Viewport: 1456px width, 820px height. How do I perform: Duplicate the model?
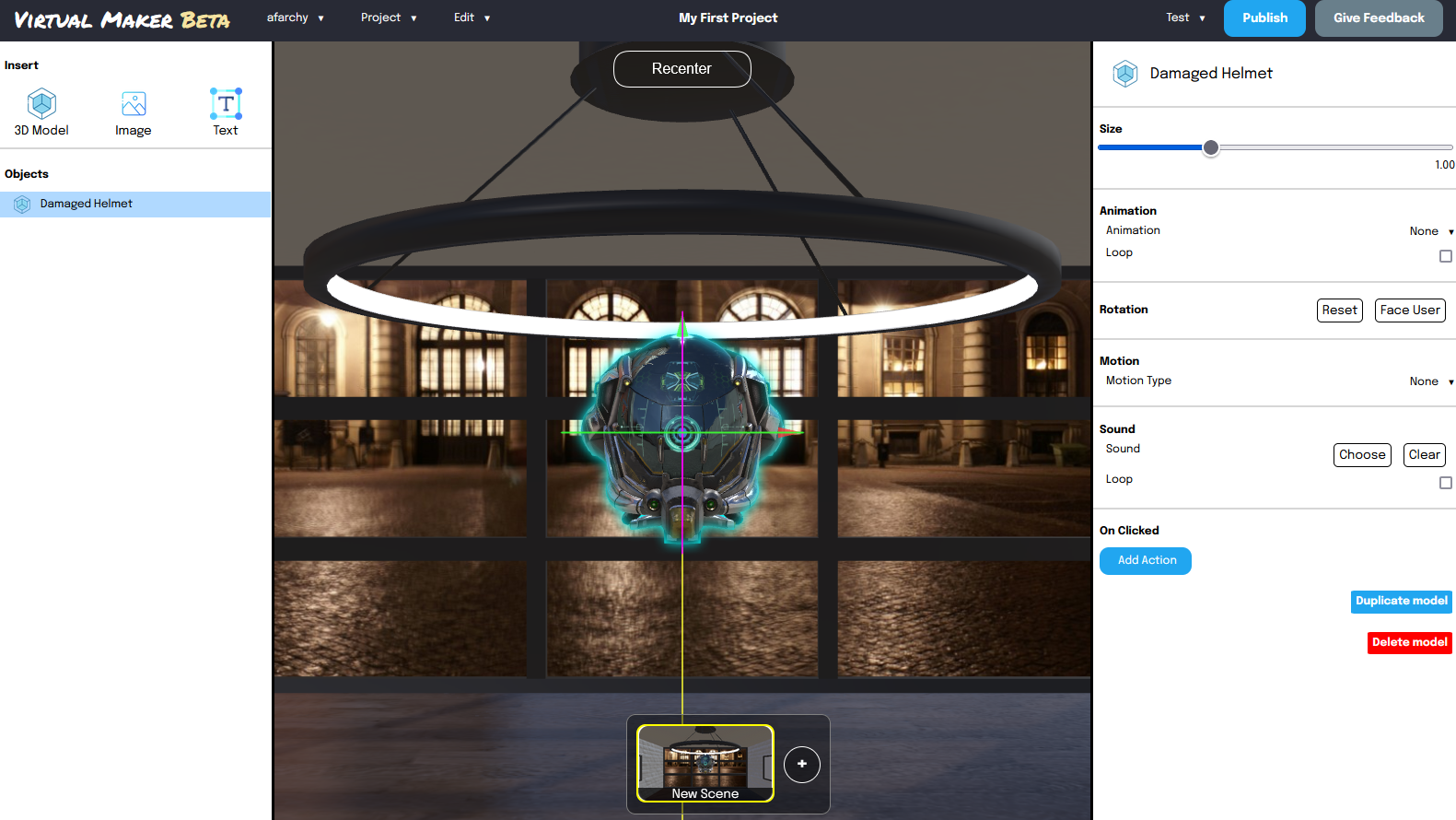1402,602
